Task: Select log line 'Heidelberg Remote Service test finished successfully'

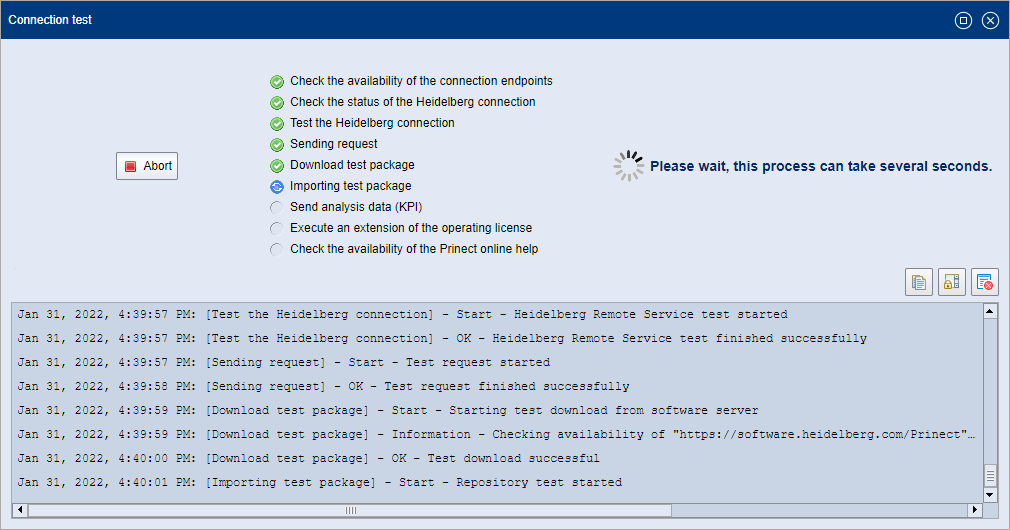Action: pos(442,338)
